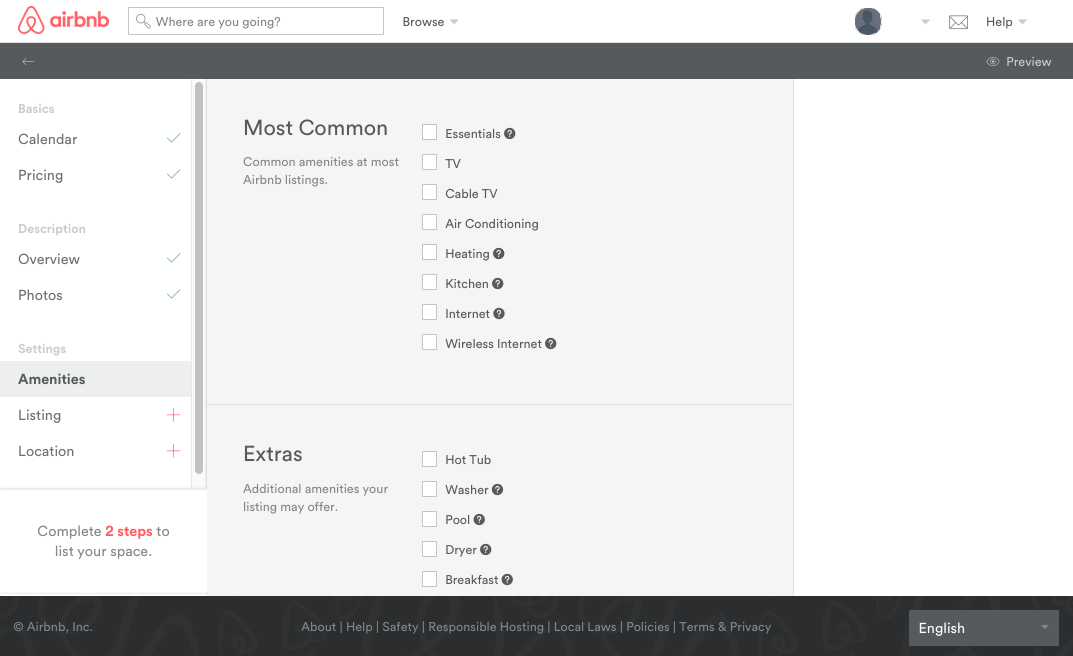Screen dimensions: 1073x656
Task: Open the English language selector
Action: 983,628
